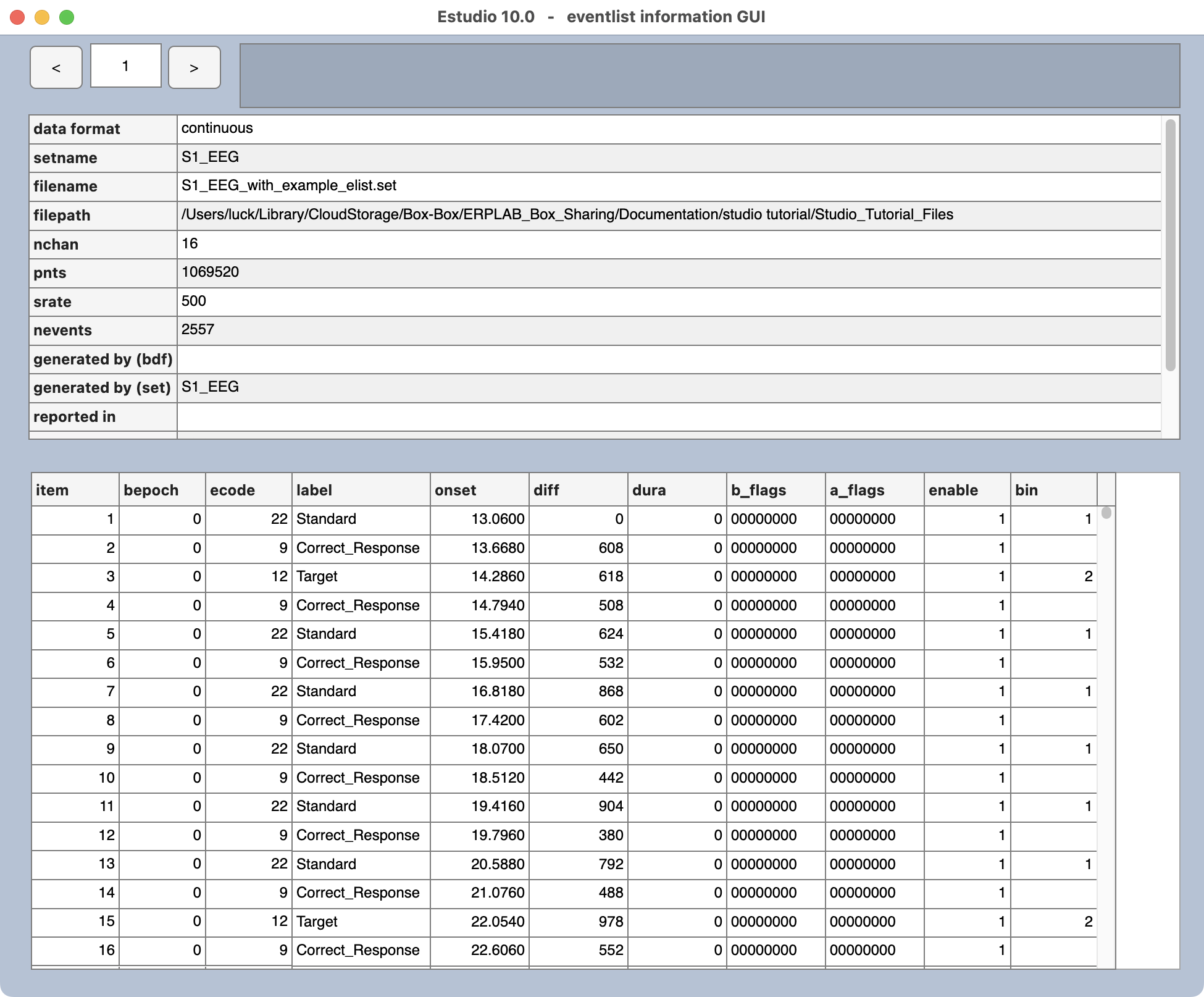Click onset value 18.0700
Image resolution: width=1204 pixels, height=997 pixels.
[498, 749]
